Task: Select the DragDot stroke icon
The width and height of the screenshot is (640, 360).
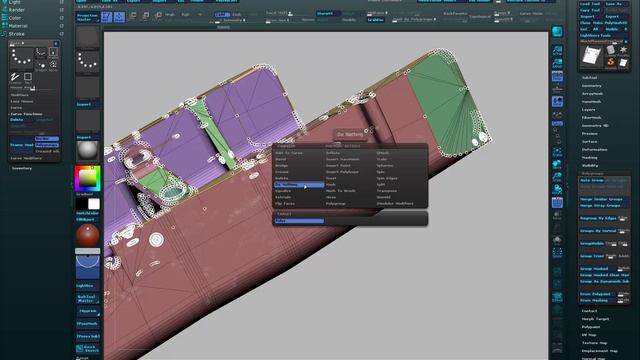Action: pyautogui.click(x=41, y=65)
